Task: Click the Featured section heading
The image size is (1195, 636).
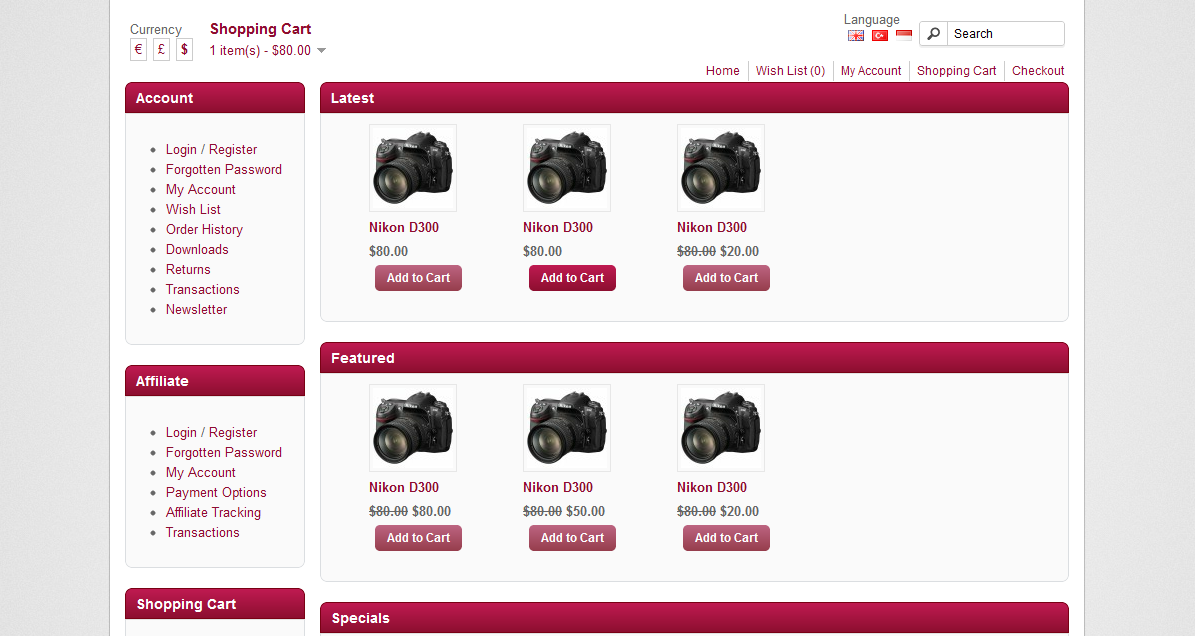Action: click(x=363, y=358)
